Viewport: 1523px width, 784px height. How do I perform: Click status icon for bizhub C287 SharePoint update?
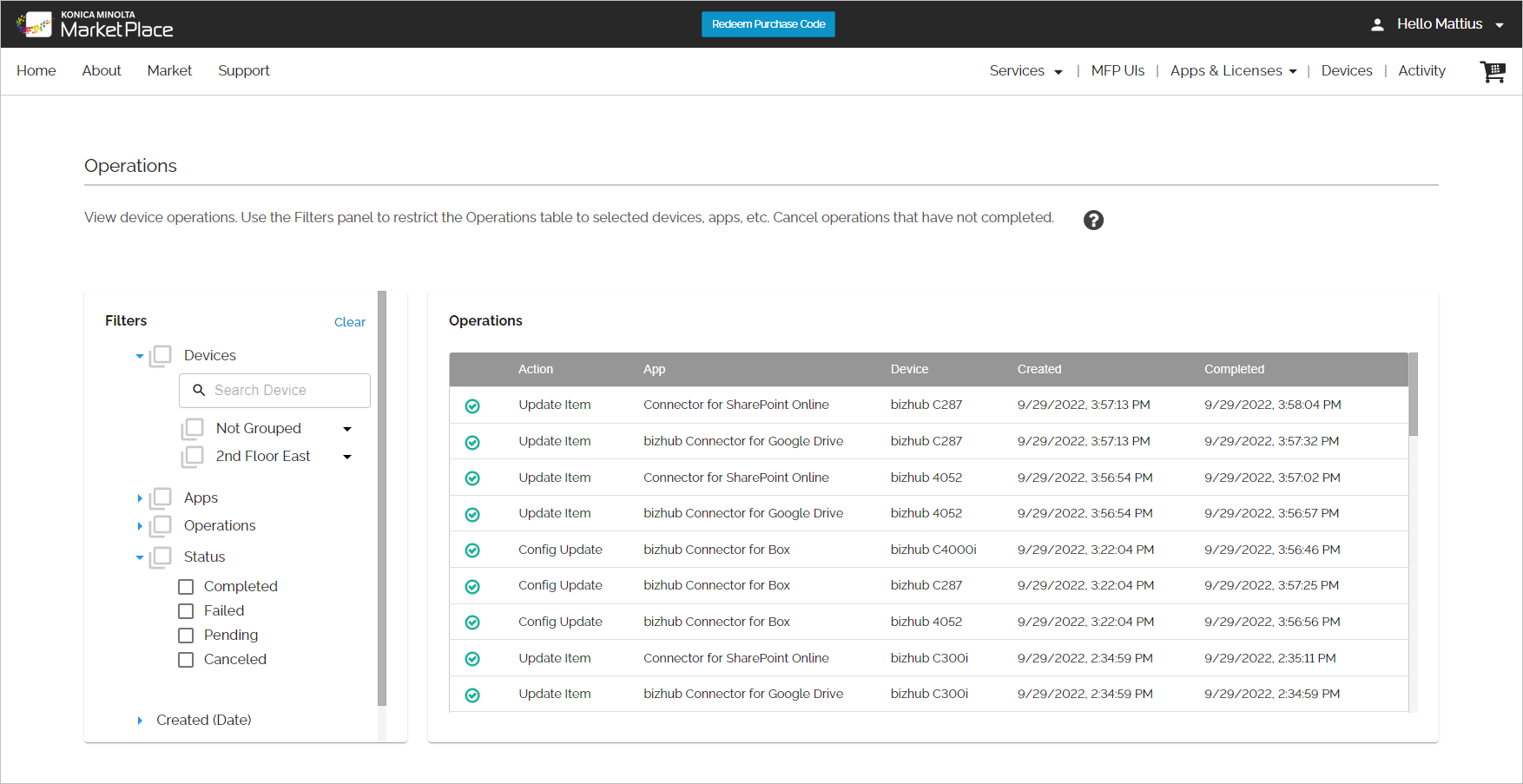pos(472,405)
